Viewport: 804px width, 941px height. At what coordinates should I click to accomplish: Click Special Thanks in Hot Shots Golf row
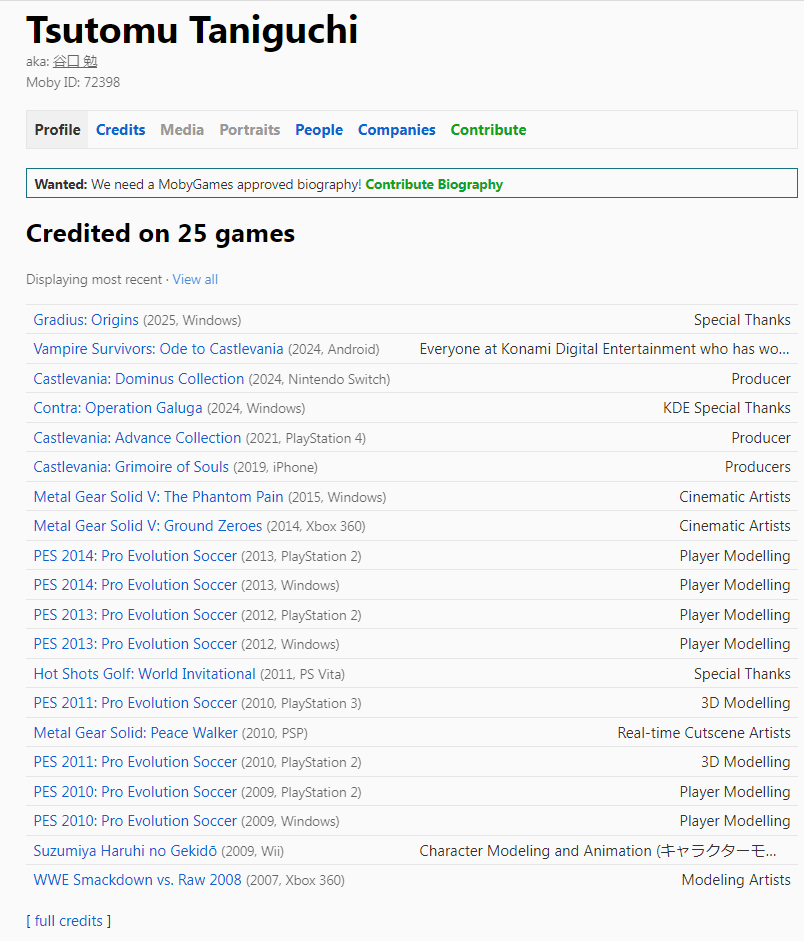coord(742,674)
